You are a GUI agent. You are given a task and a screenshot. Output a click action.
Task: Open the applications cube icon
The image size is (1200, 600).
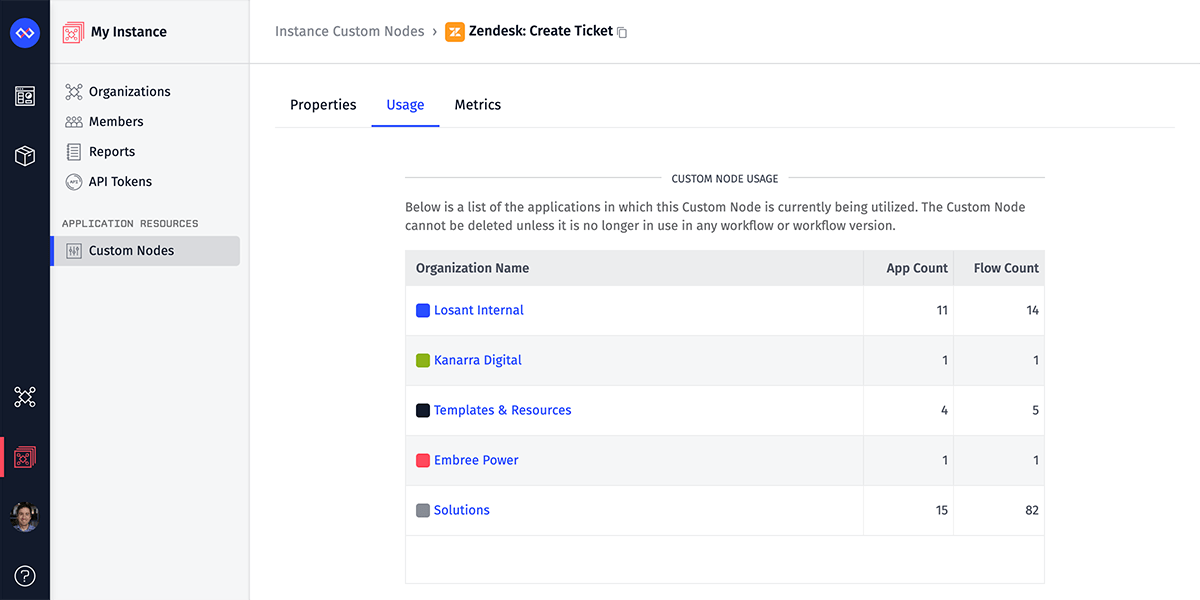[x=25, y=156]
